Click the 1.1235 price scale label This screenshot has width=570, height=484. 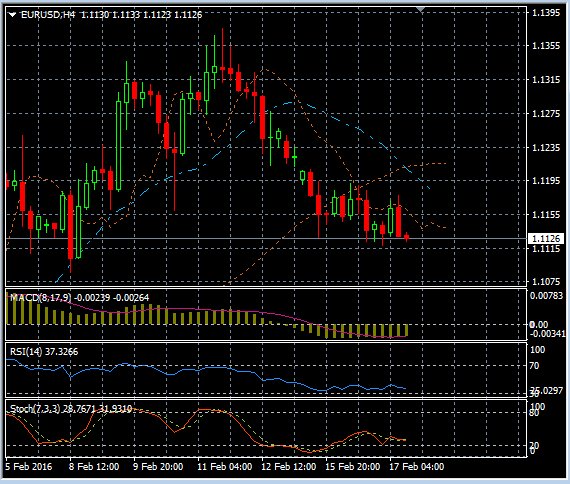pos(546,148)
